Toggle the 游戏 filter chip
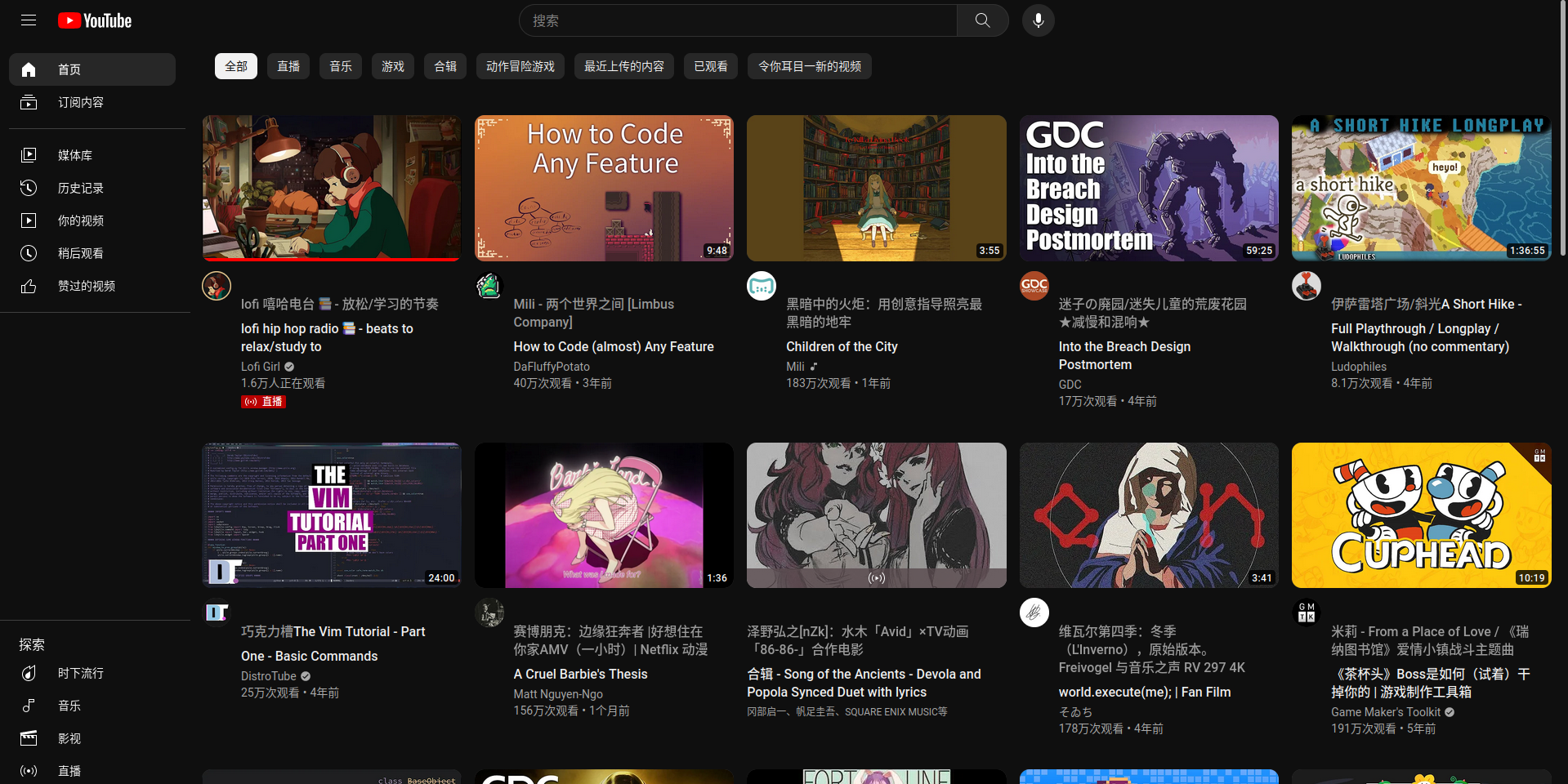The width and height of the screenshot is (1568, 784). pyautogui.click(x=392, y=66)
